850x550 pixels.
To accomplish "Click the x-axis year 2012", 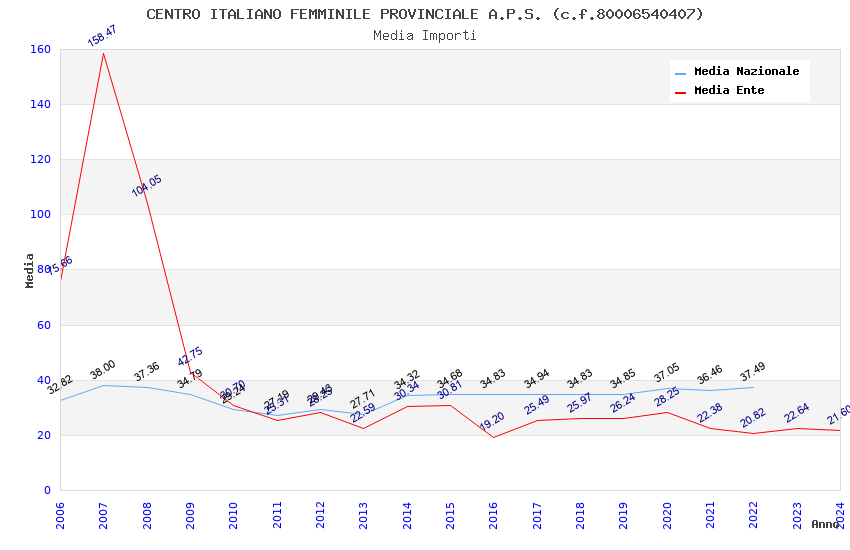I will point(320,515).
